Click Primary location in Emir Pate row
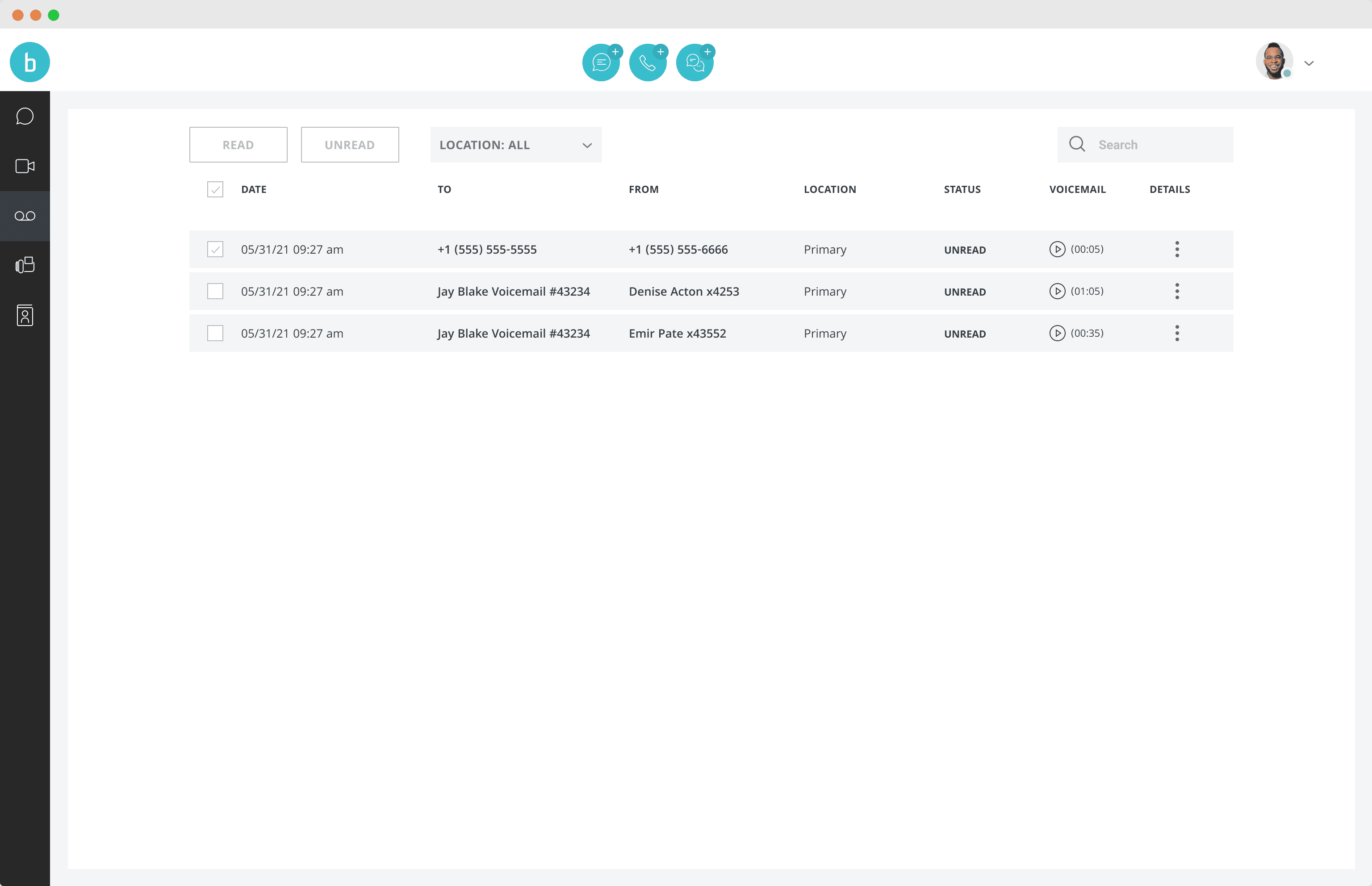1372x886 pixels. click(x=825, y=334)
